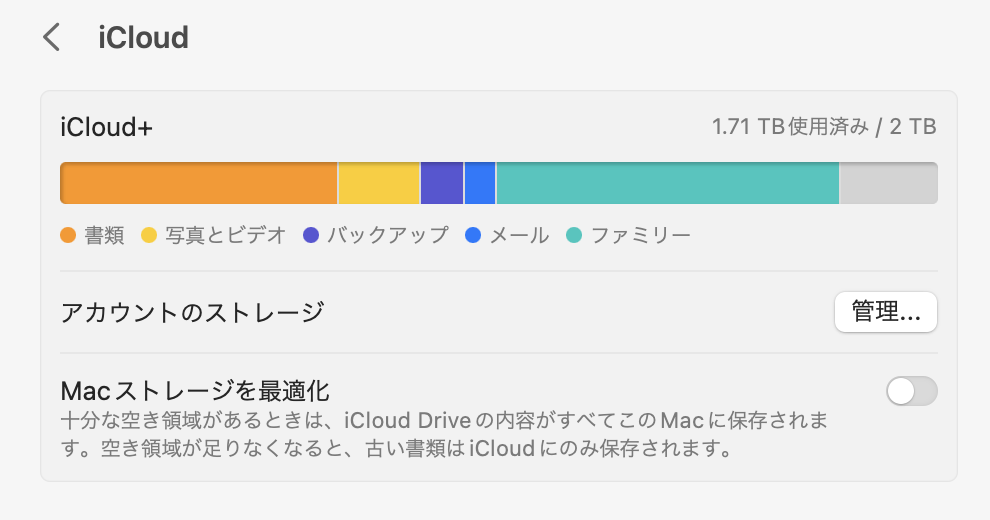Click the iCloud page title

pyautogui.click(x=143, y=38)
